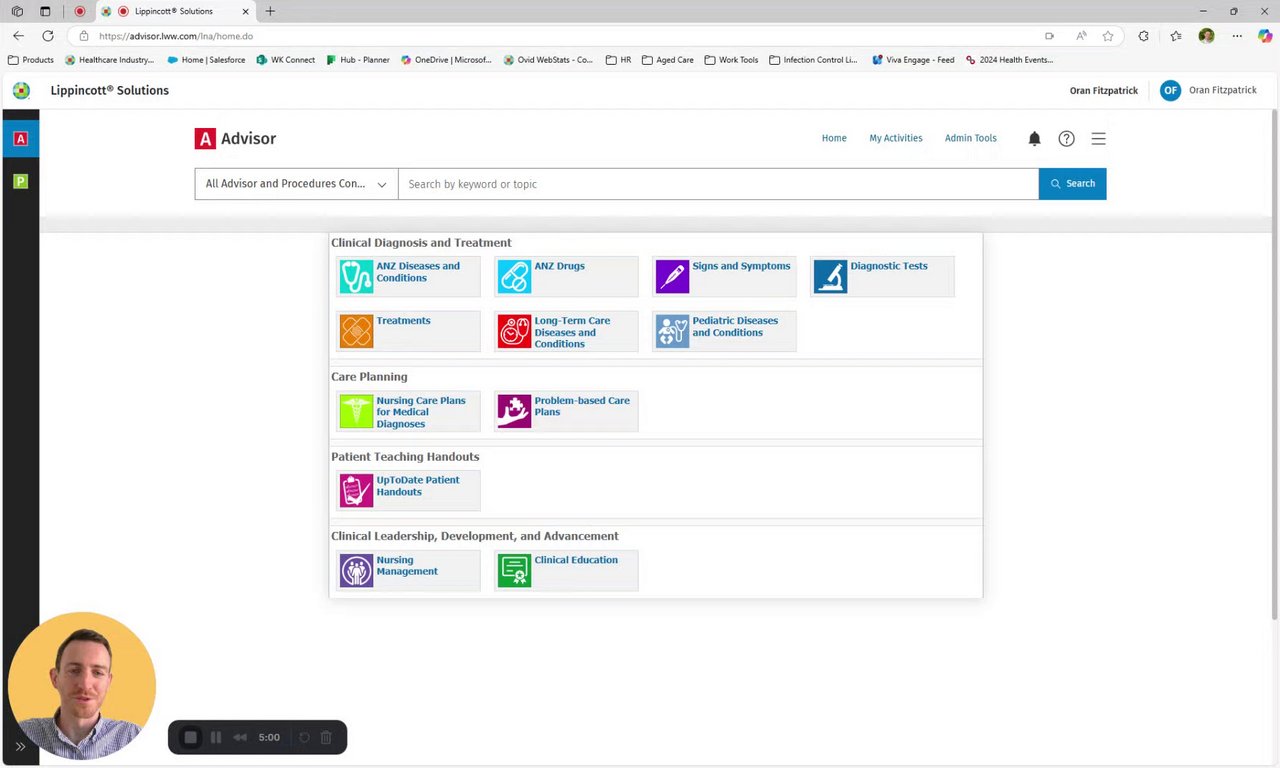1280x768 pixels.
Task: Click the Treatments bandage icon
Action: [356, 331]
